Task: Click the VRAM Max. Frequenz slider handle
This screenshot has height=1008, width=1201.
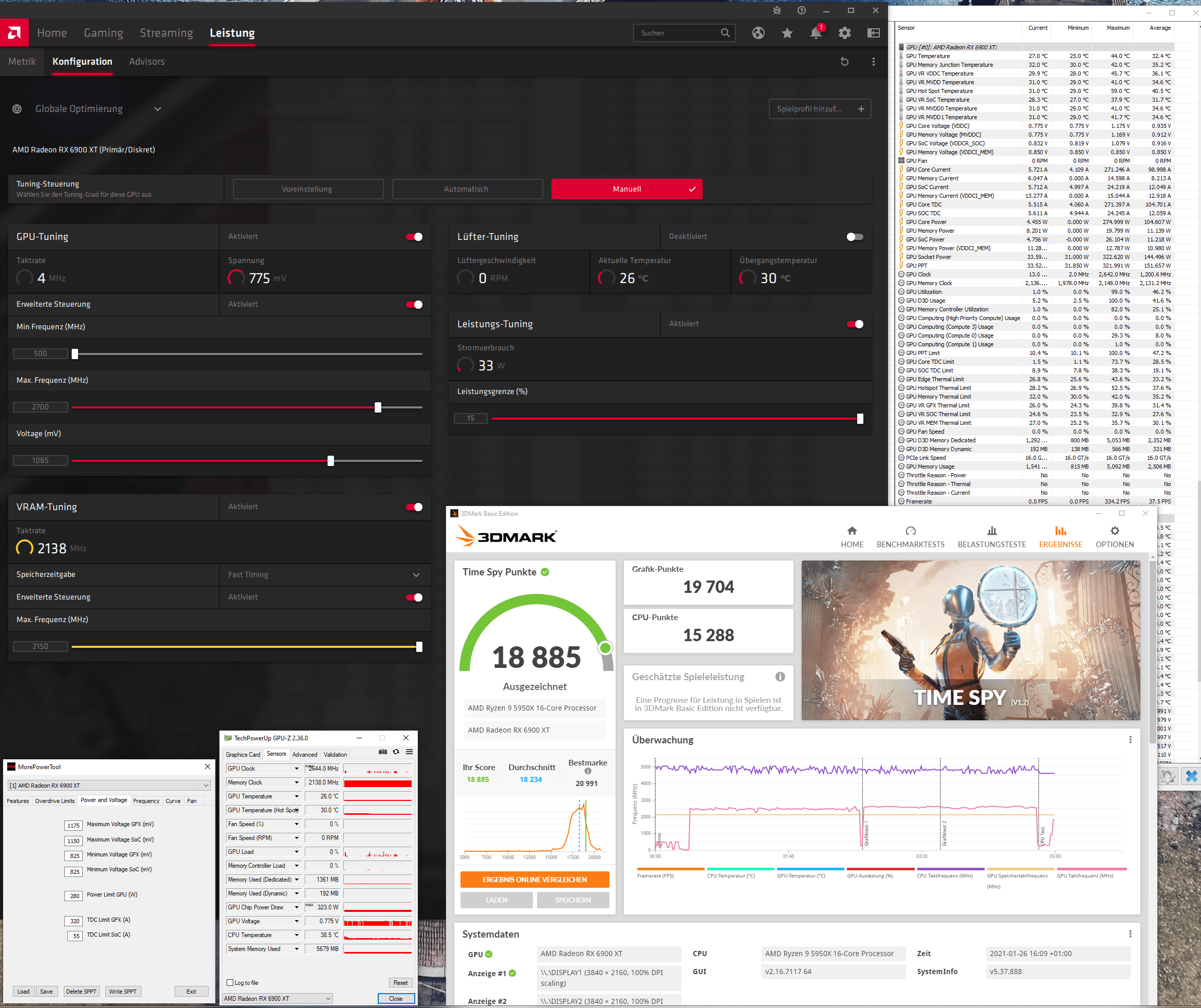Action: pyautogui.click(x=419, y=647)
